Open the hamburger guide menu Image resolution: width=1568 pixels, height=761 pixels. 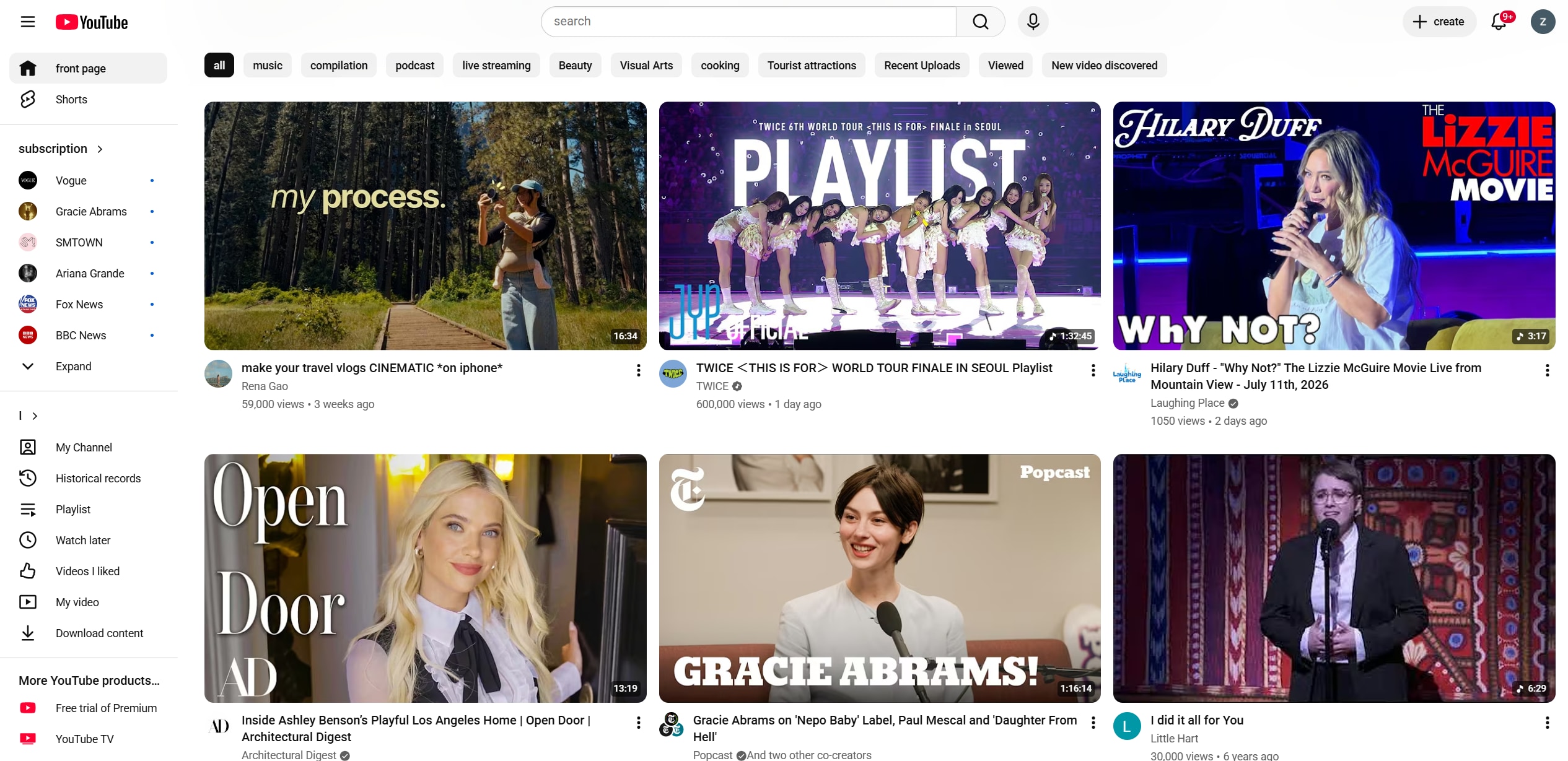click(x=28, y=22)
